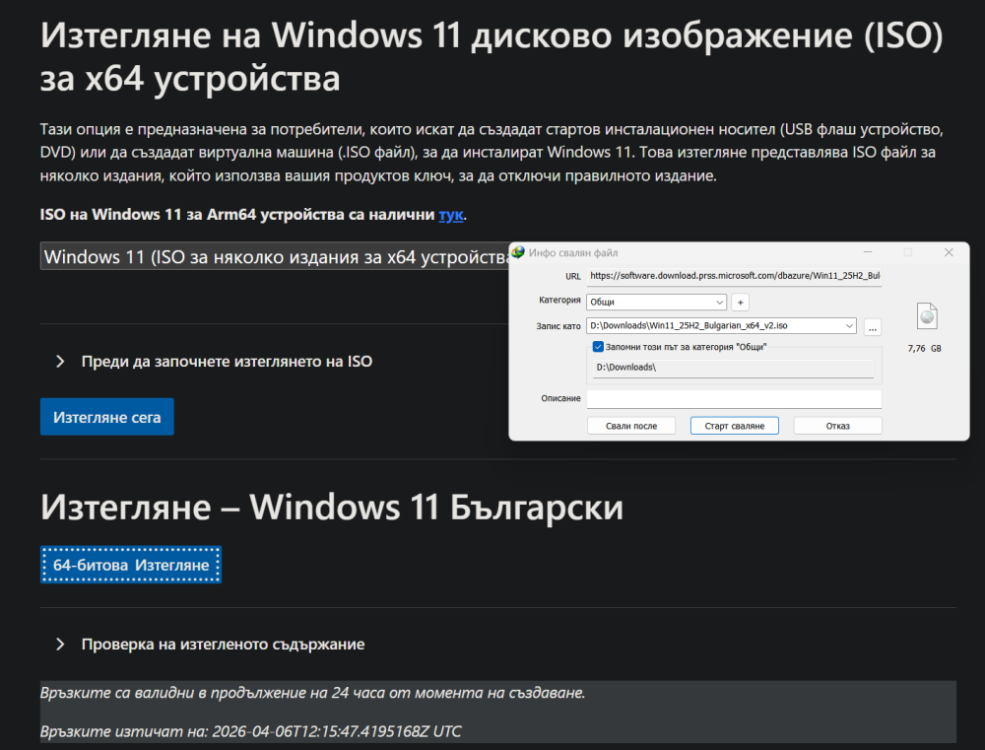Click Отказ button in dialog
Screen dimensions: 985x750
click(837, 426)
